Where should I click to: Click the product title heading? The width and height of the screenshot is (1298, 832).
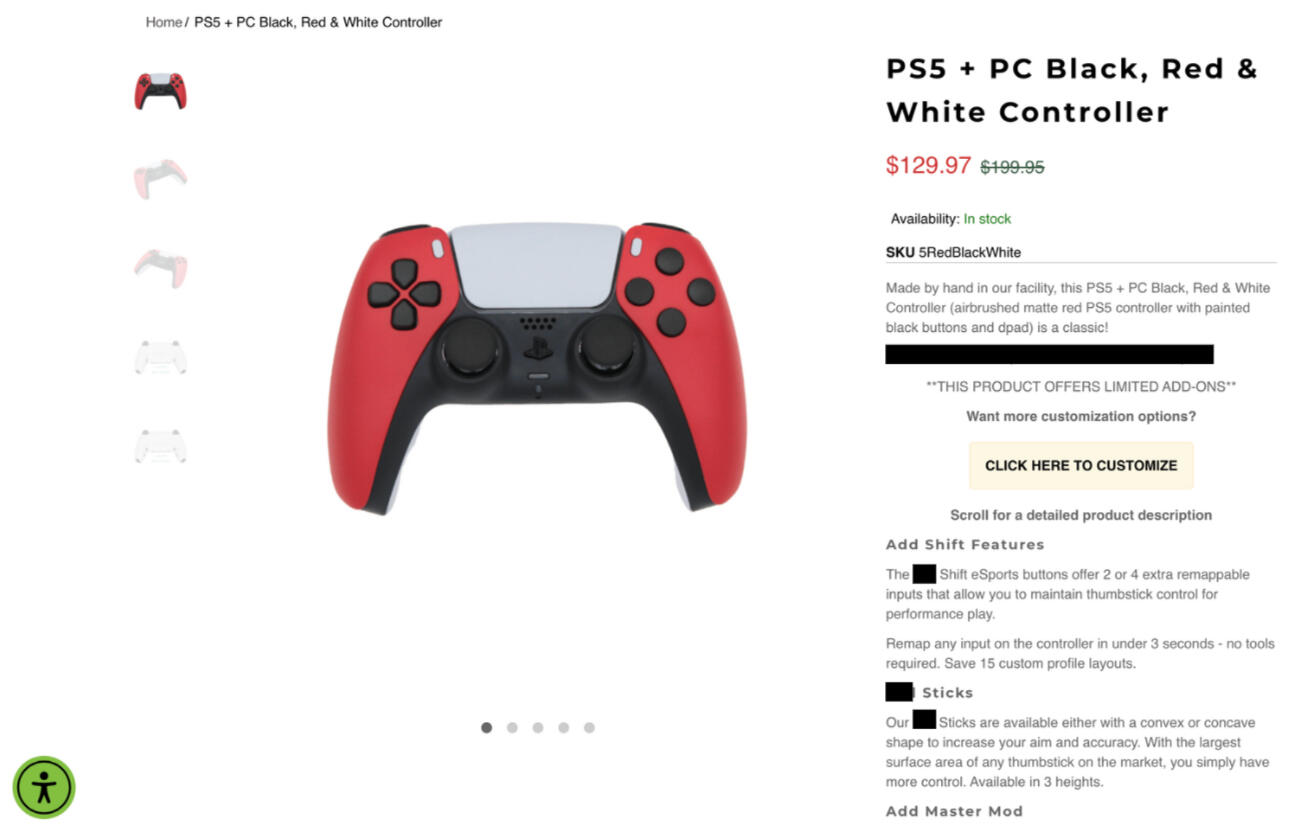coord(1071,90)
